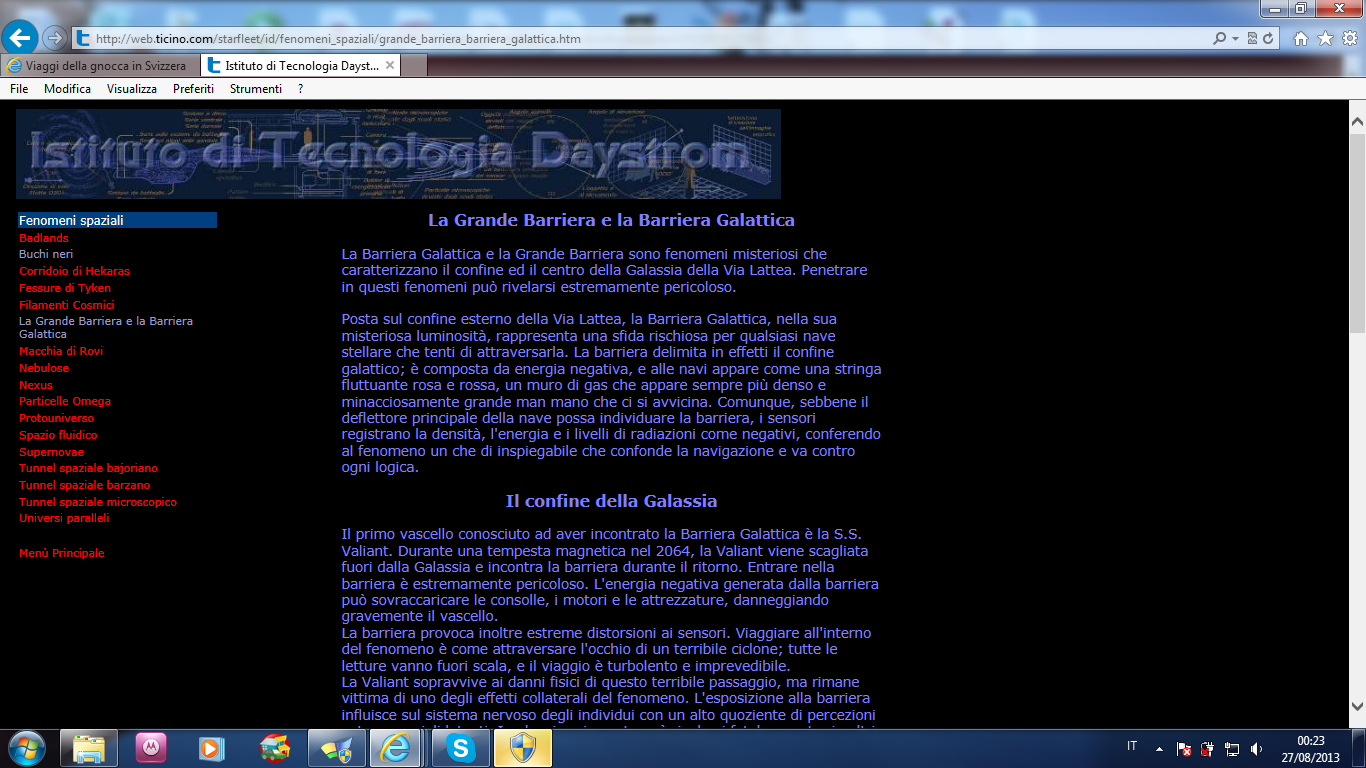Click the Refresh page icon
This screenshot has height=768, width=1366.
pyautogui.click(x=1269, y=39)
